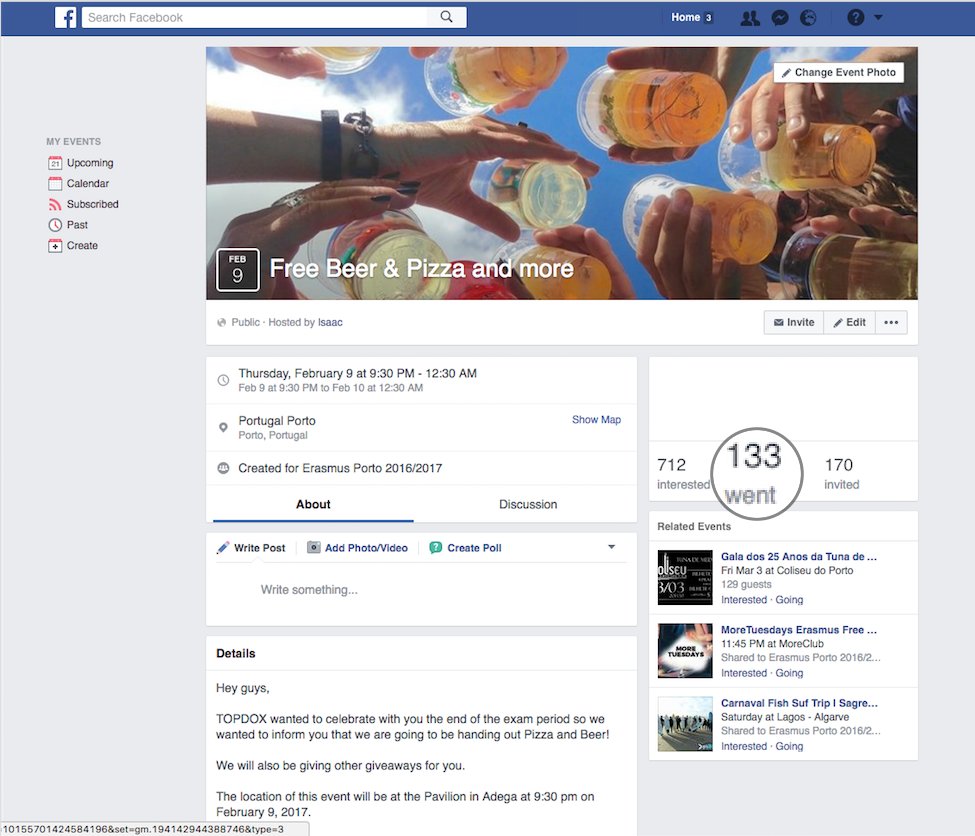
Task: Mark Interested for Carnaval Fish Suf Trip
Action: click(744, 747)
